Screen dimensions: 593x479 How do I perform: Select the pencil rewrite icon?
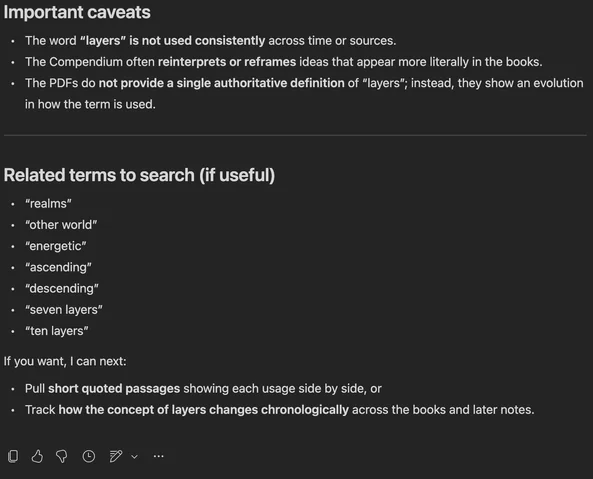[116, 456]
